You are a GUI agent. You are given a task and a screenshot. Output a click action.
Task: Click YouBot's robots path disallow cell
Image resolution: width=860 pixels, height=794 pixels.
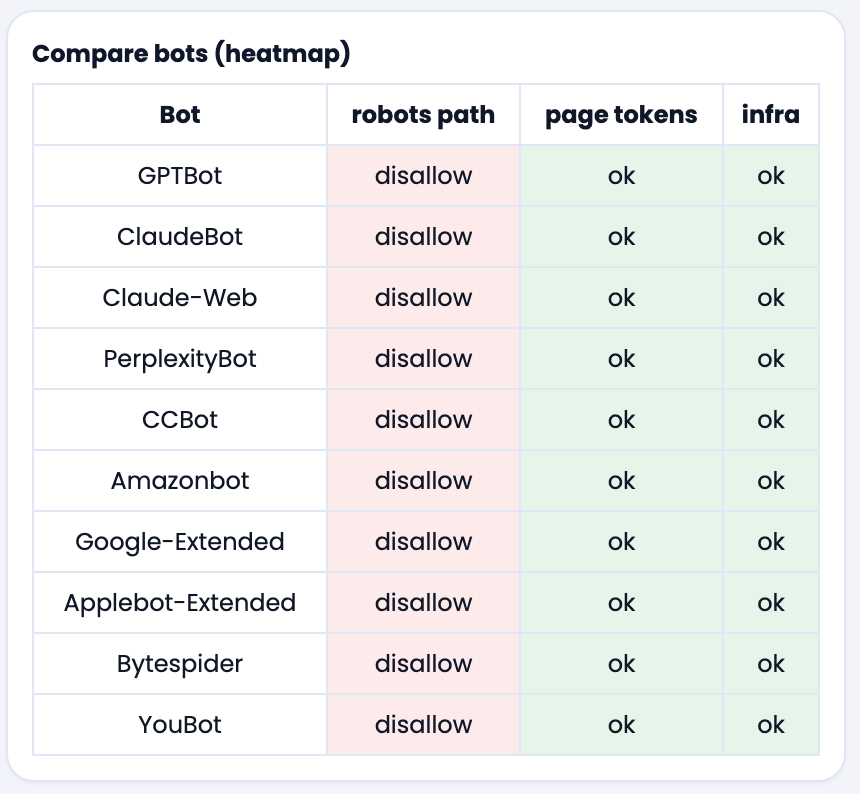tap(423, 725)
